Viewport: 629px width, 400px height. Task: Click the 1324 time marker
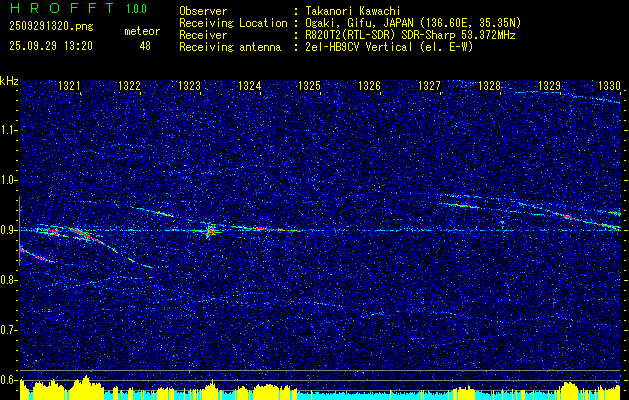tap(250, 86)
